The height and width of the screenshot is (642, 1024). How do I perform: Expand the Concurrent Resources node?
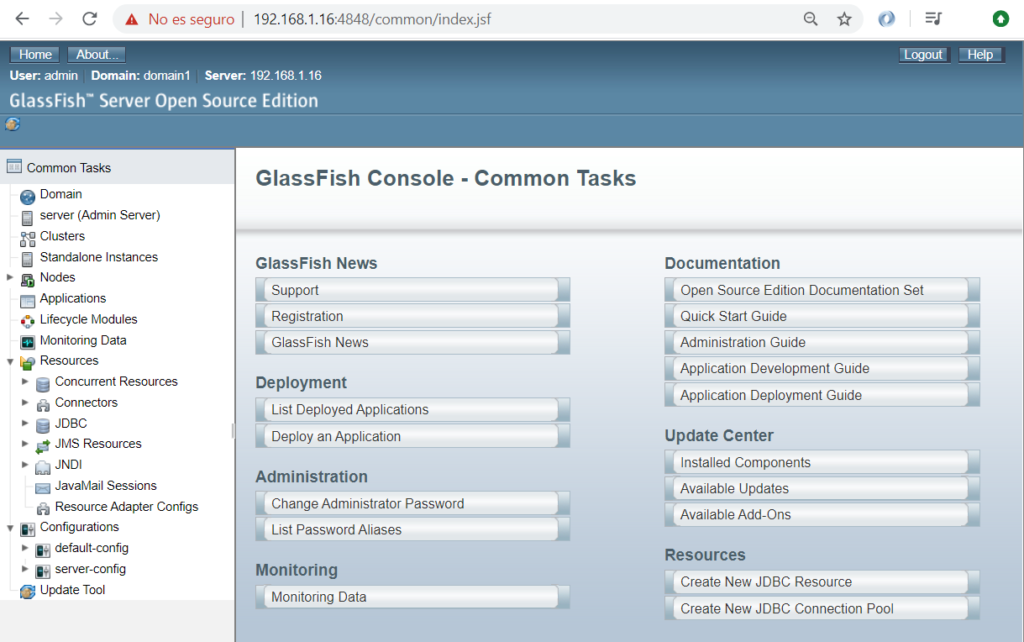click(25, 381)
